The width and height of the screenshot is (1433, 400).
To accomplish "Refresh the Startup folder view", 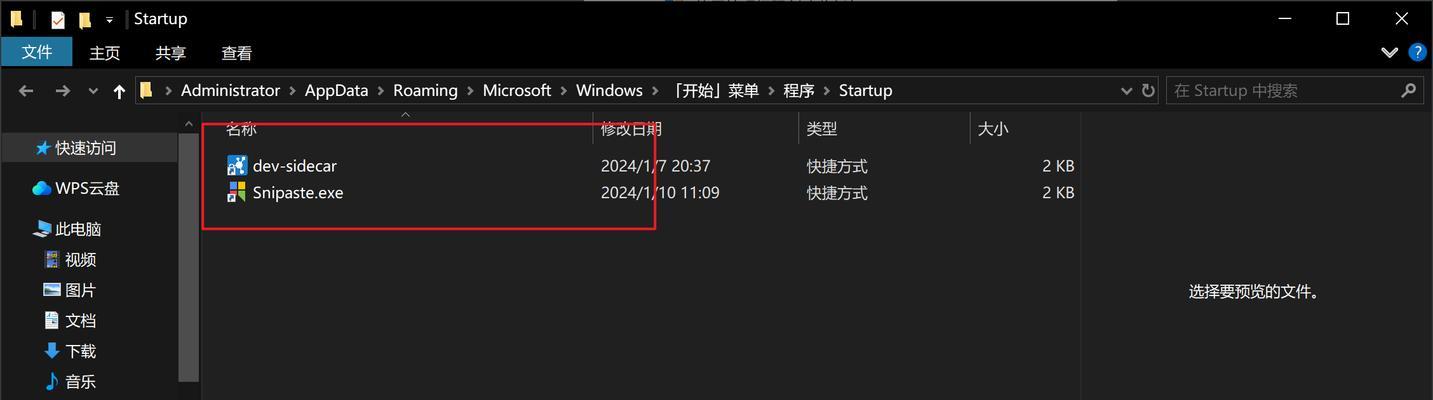I will click(1147, 90).
